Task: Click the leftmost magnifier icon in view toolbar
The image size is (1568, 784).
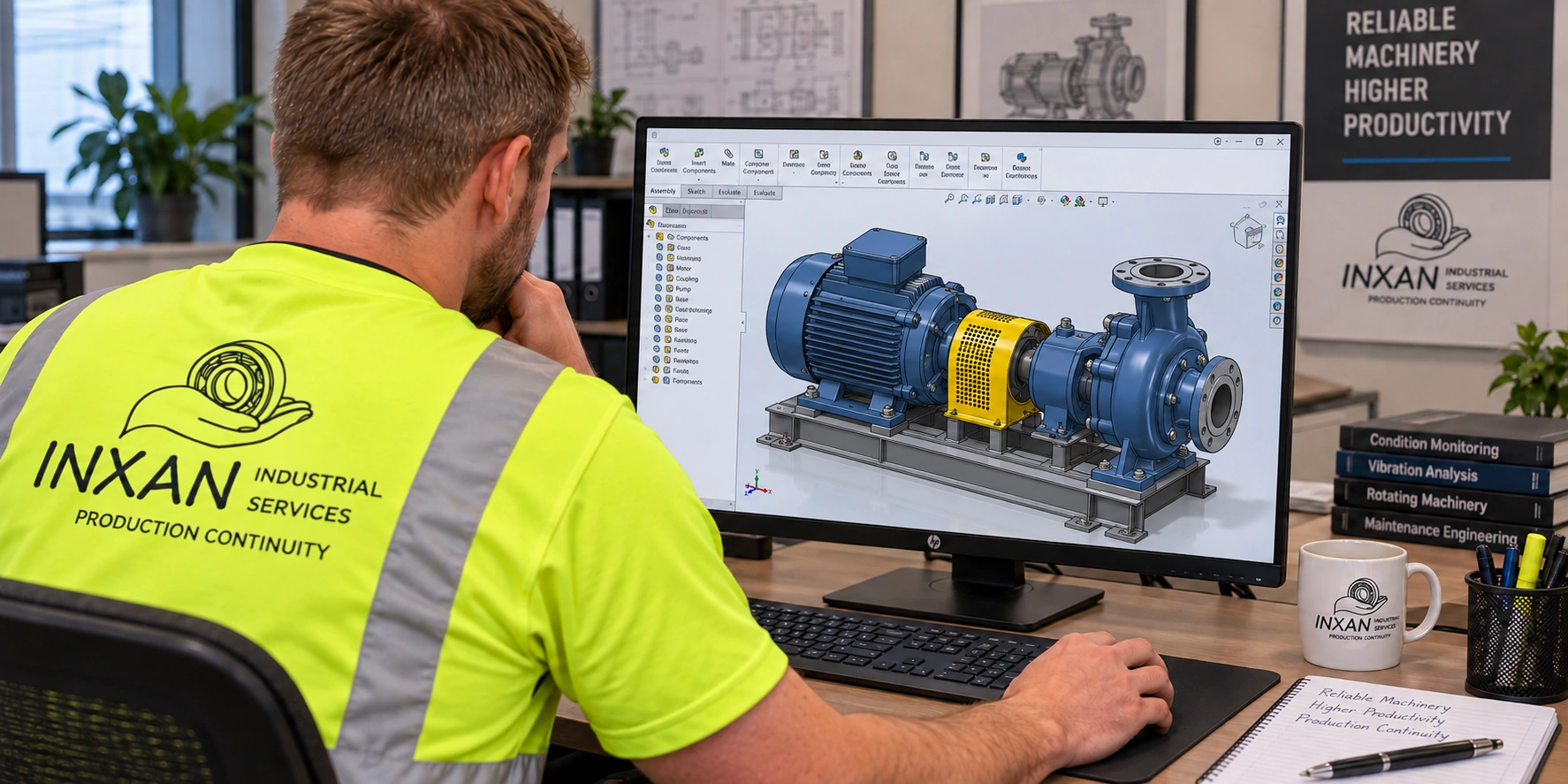Action: (x=948, y=200)
